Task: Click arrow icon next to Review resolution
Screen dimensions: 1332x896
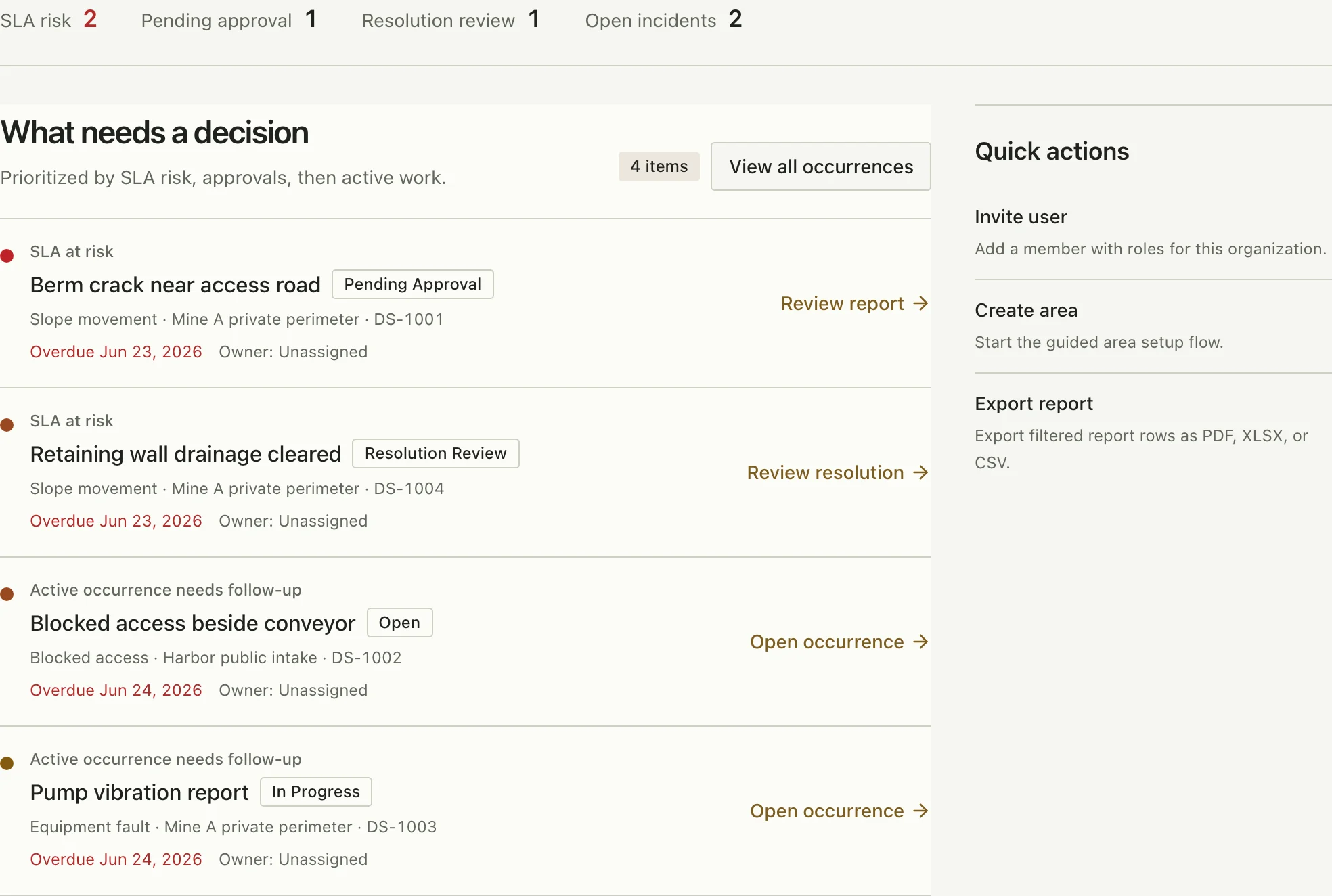Action: (x=920, y=472)
